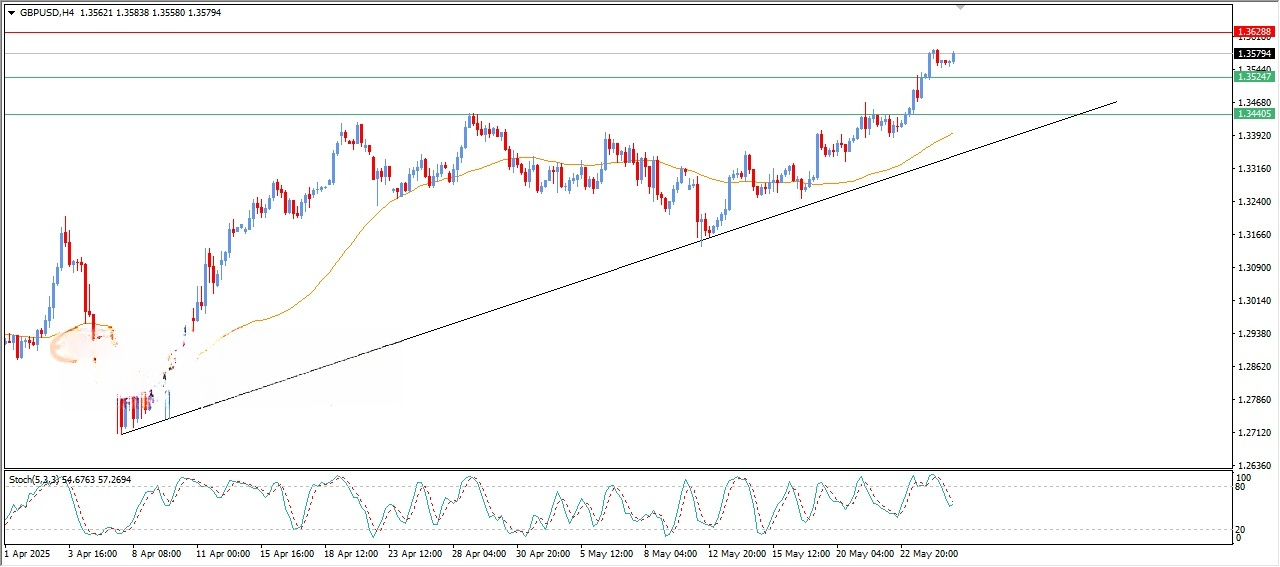Click the 1.31660 price axis value
1280x567 pixels.
pos(1254,235)
